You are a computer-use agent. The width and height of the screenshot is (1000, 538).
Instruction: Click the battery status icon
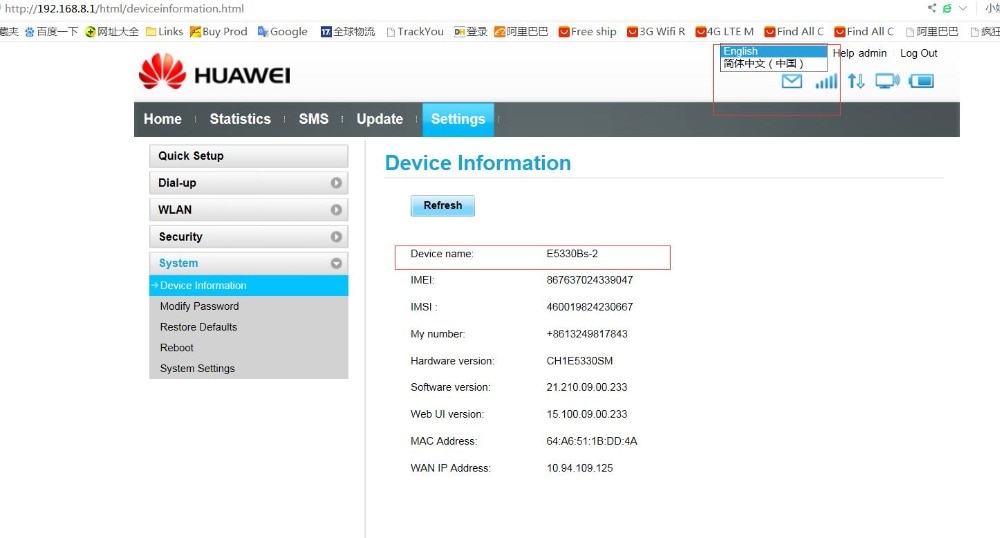coord(921,81)
